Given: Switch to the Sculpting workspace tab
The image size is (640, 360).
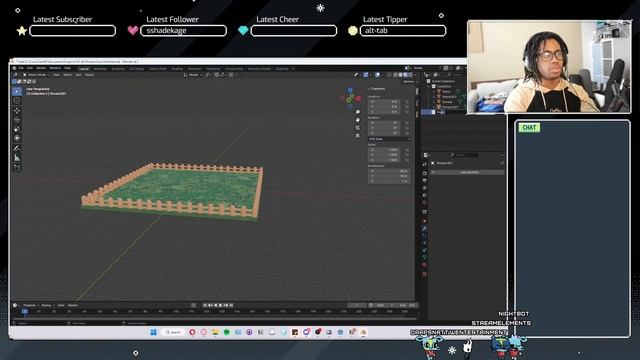Looking at the screenshot, I should click(x=118, y=69).
